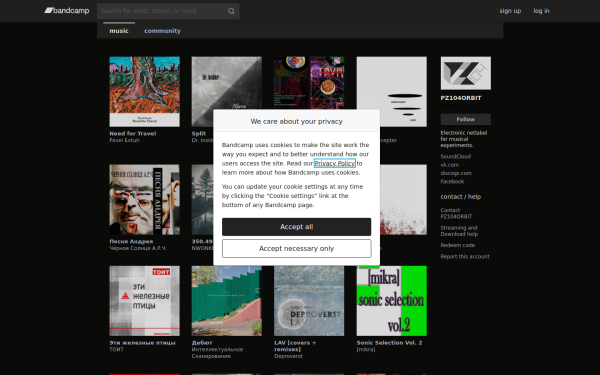600x375 pixels.
Task: Open the Эти железные птицы album cover
Action: click(x=145, y=301)
